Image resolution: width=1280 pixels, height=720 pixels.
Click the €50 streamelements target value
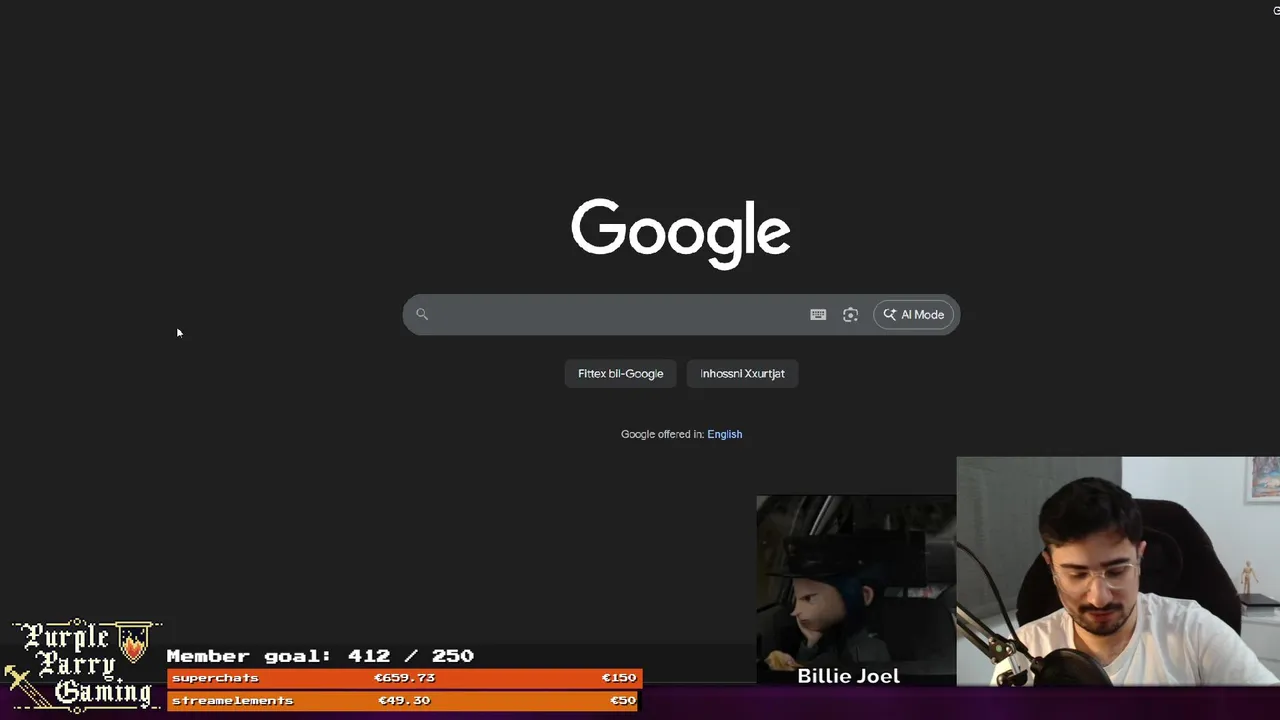623,700
